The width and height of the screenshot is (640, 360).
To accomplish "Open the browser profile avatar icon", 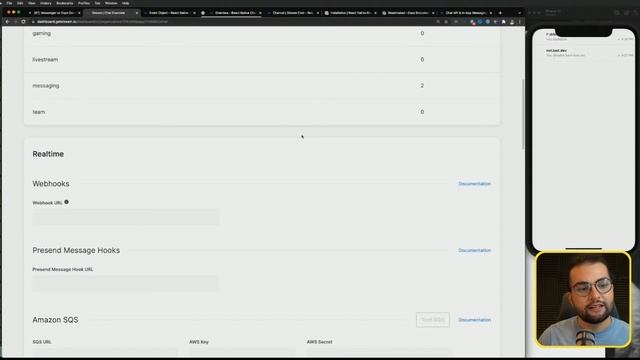I will point(512,22).
